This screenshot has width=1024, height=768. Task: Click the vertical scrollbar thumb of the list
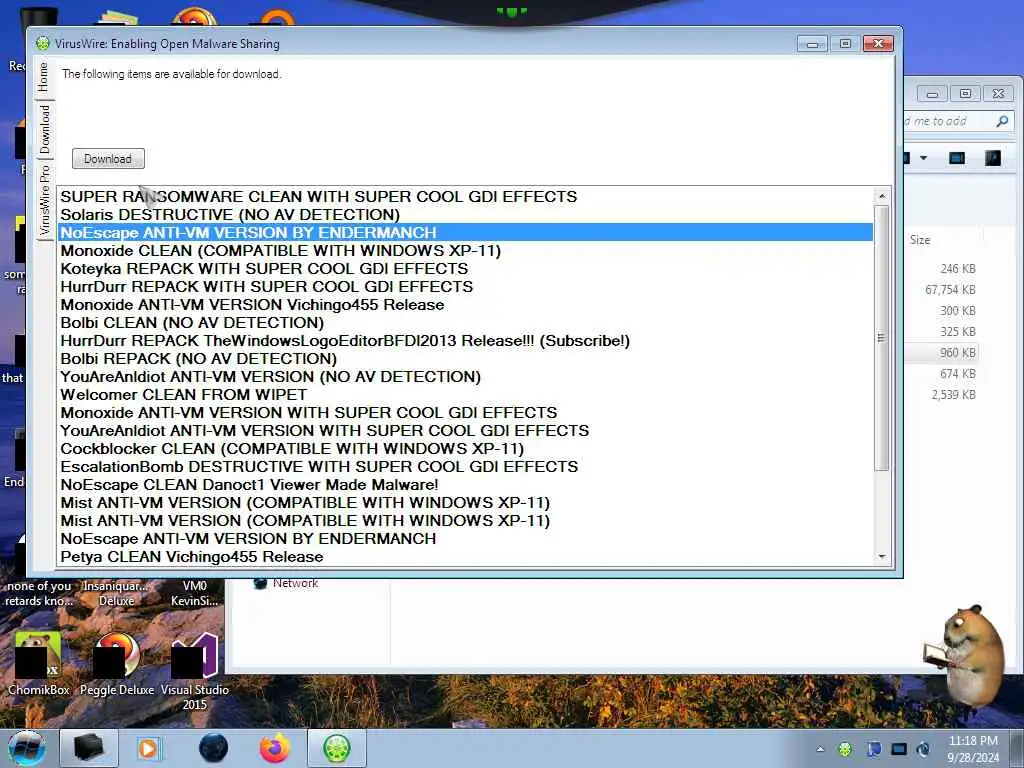882,338
